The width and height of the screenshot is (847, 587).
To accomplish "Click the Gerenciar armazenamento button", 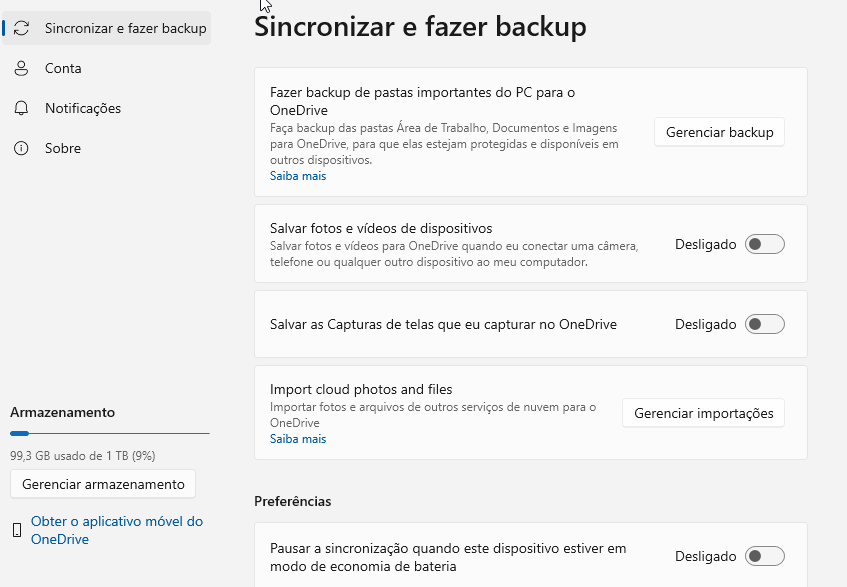I will pos(103,484).
